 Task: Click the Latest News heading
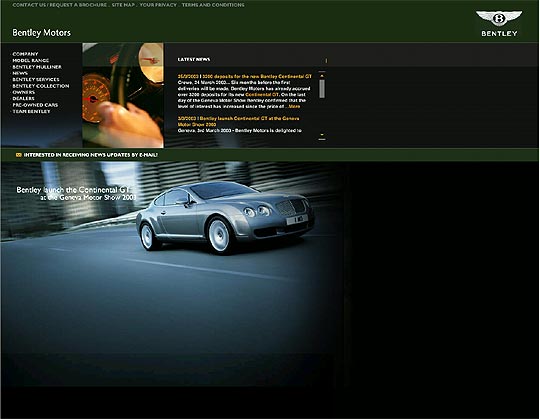(x=194, y=60)
